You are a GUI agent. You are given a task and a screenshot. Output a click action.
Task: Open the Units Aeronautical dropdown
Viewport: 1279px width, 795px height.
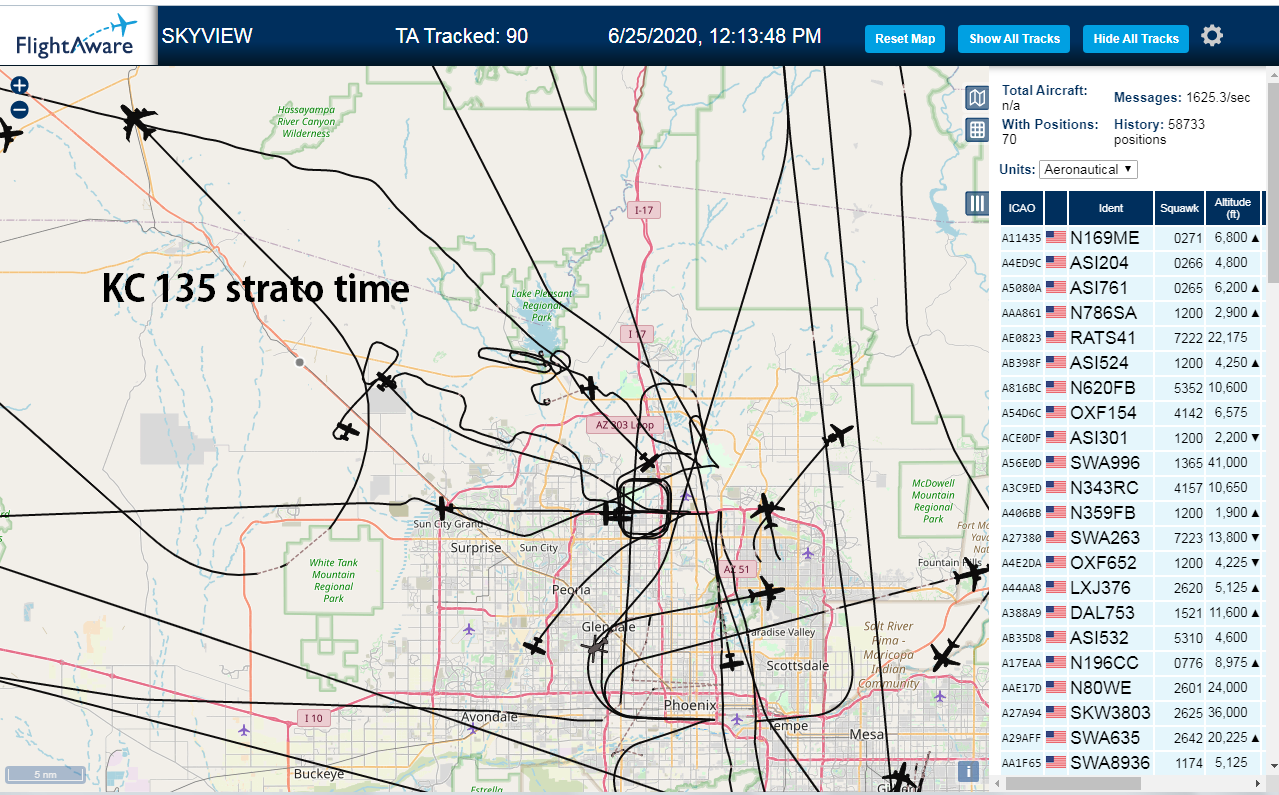(x=1088, y=169)
